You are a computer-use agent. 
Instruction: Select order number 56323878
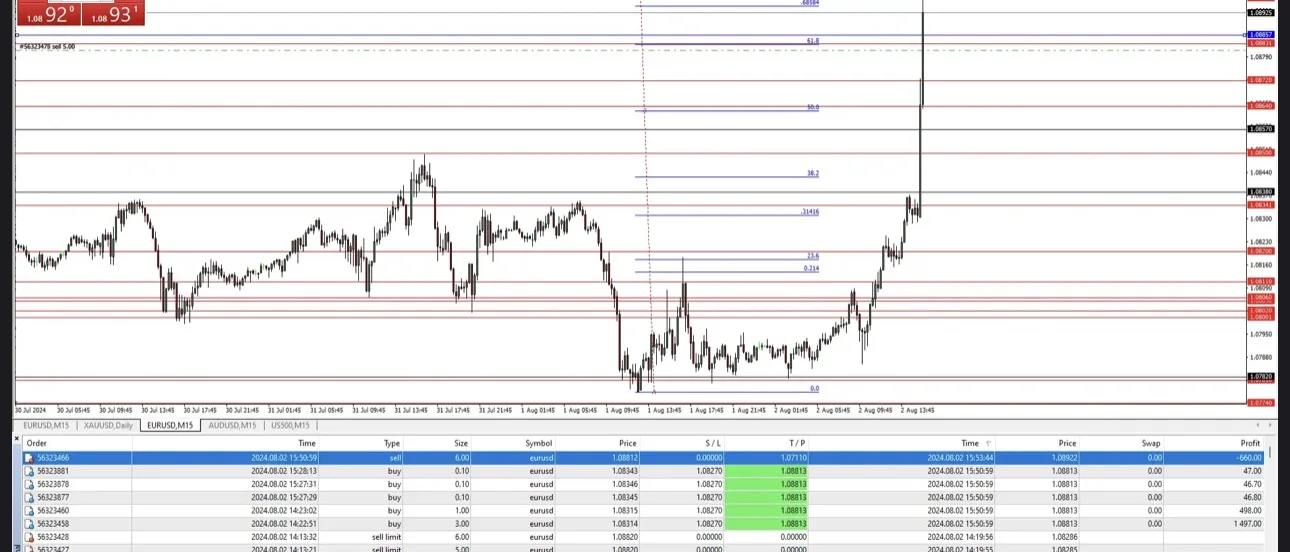click(53, 484)
